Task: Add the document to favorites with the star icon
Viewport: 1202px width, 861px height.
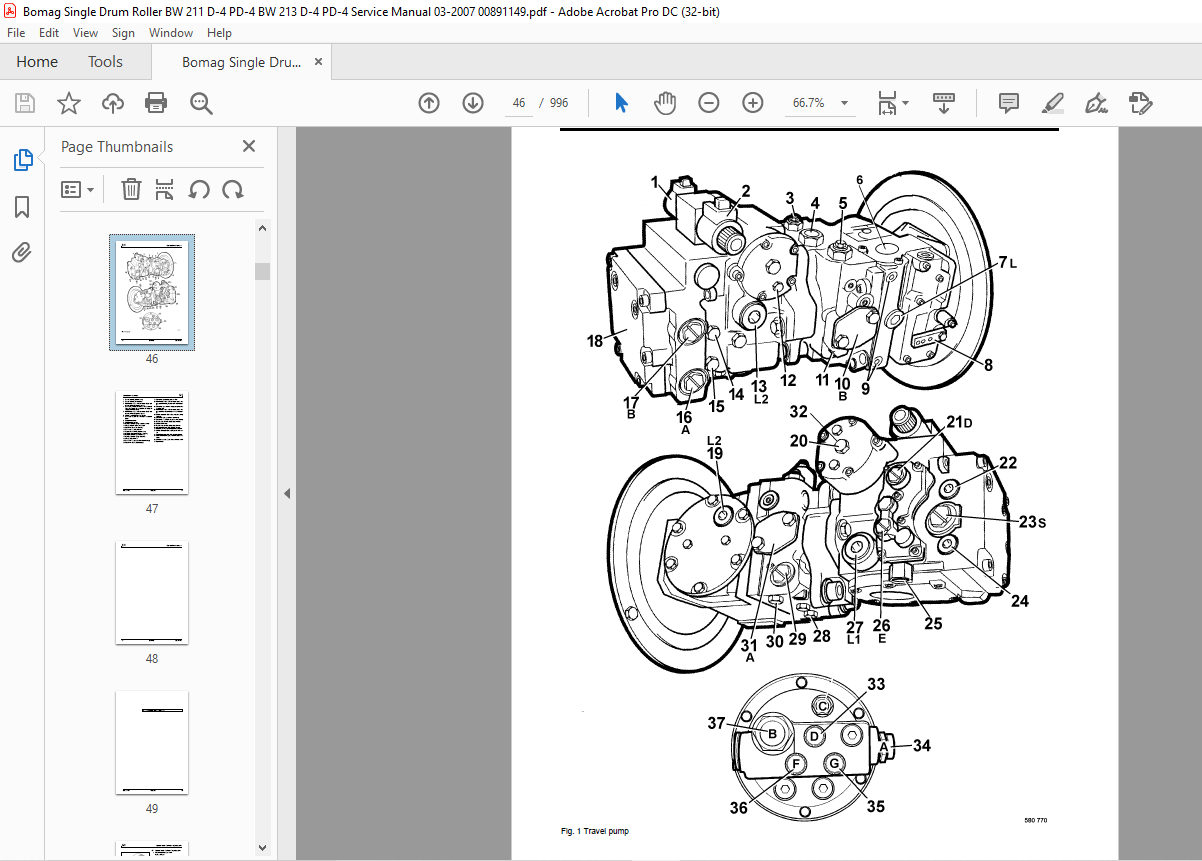Action: tap(69, 103)
